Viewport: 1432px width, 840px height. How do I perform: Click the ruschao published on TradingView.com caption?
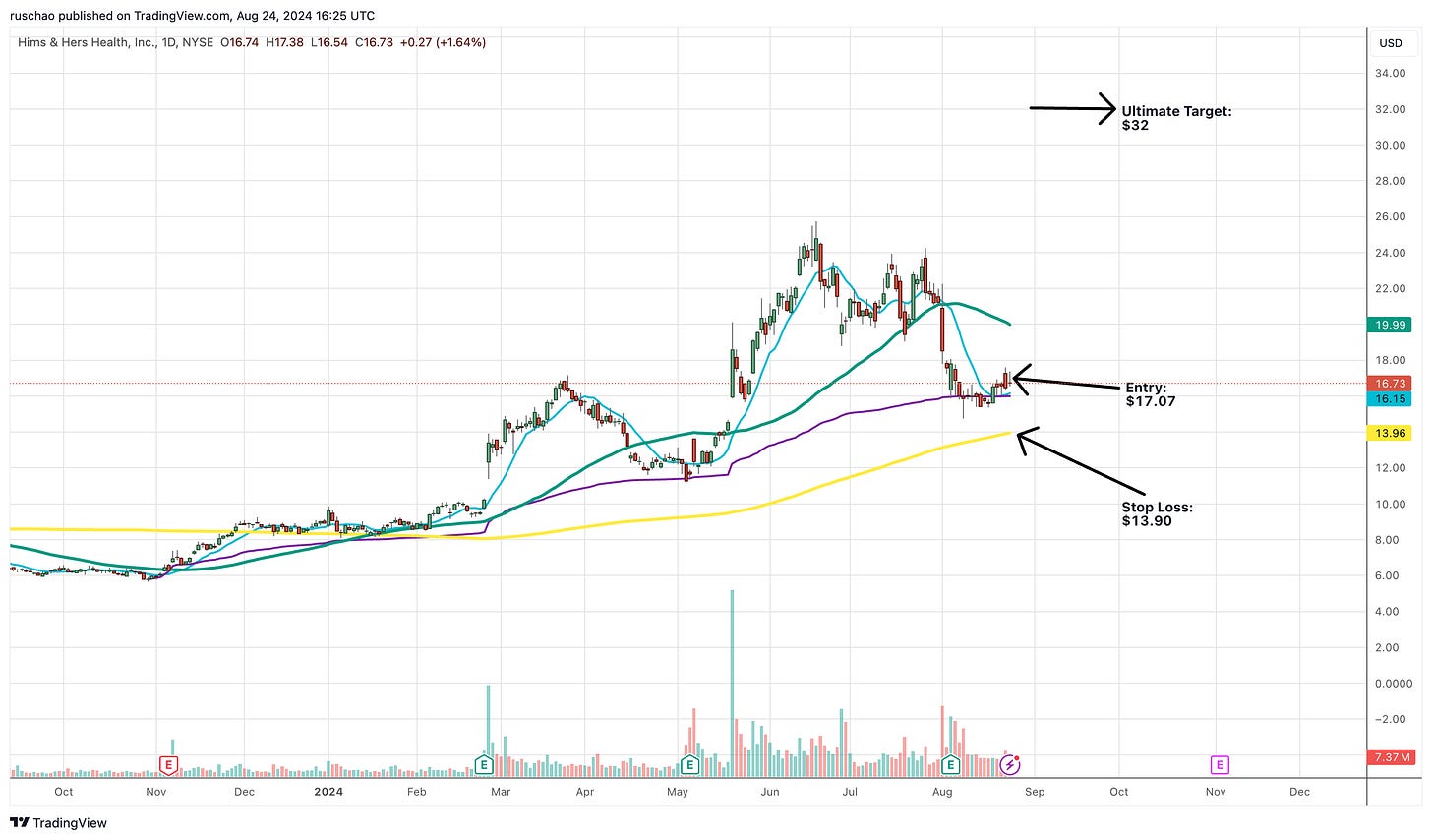pos(192,16)
